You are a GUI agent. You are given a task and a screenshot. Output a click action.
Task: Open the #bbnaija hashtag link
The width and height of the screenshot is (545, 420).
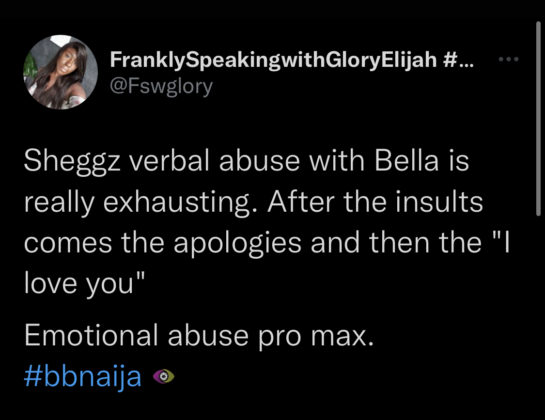[83, 377]
